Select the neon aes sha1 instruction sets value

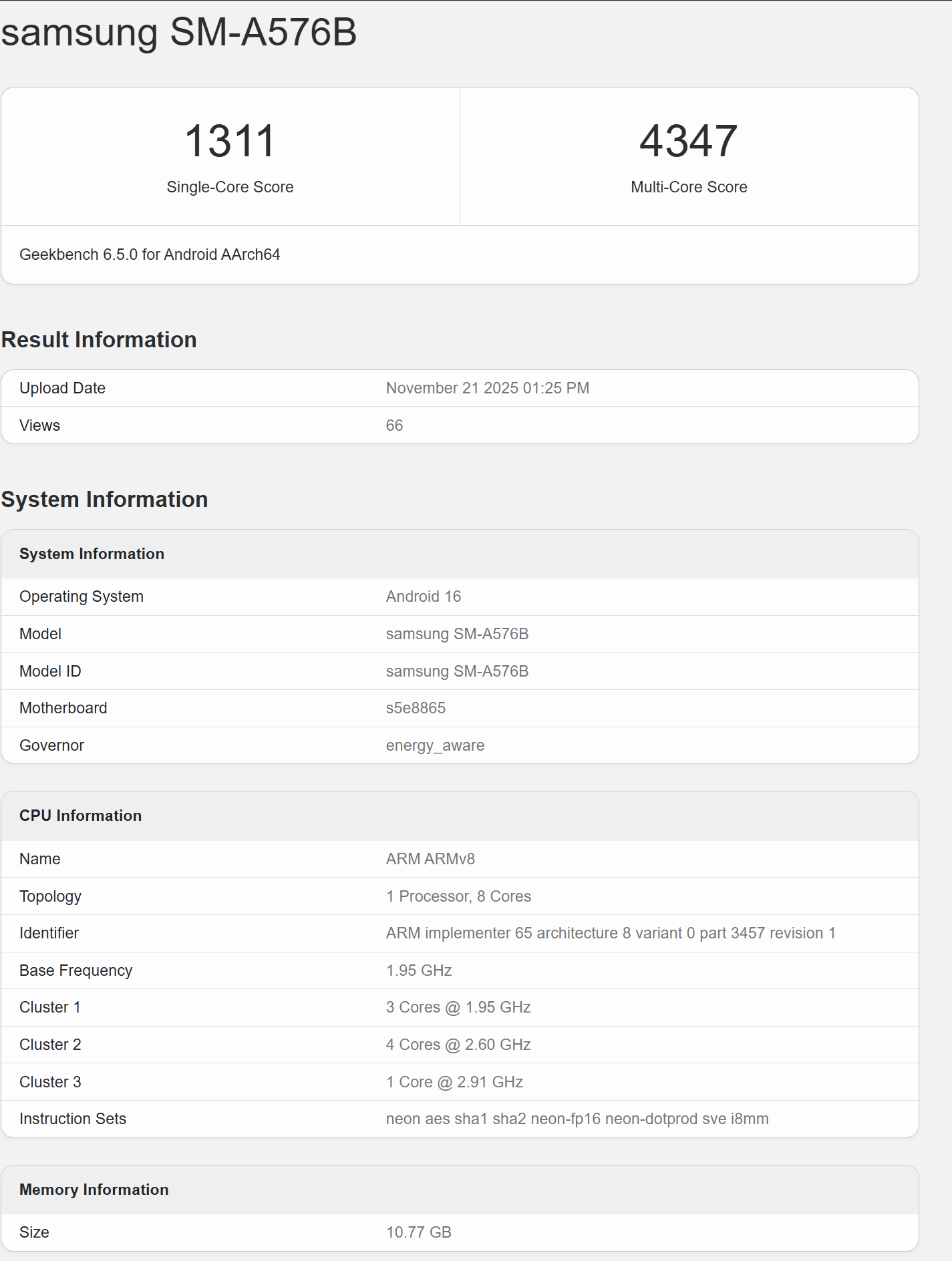click(577, 1119)
